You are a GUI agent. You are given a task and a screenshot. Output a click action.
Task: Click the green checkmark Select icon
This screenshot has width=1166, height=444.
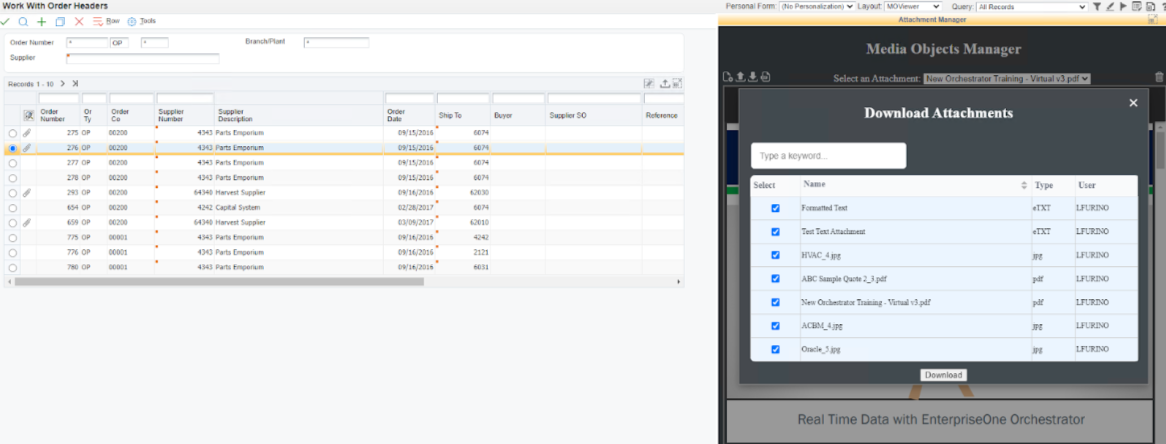[x=6, y=21]
